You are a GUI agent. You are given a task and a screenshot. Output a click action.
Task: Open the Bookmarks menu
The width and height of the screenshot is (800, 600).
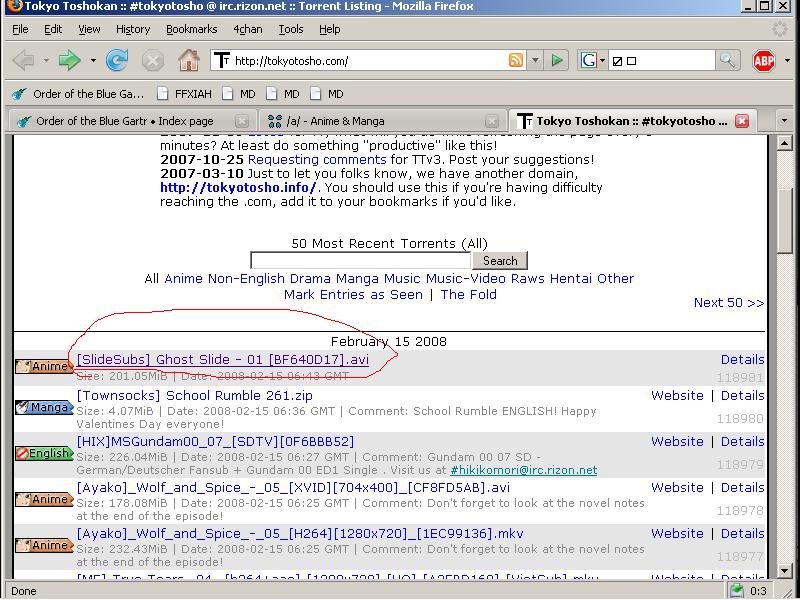click(x=191, y=29)
